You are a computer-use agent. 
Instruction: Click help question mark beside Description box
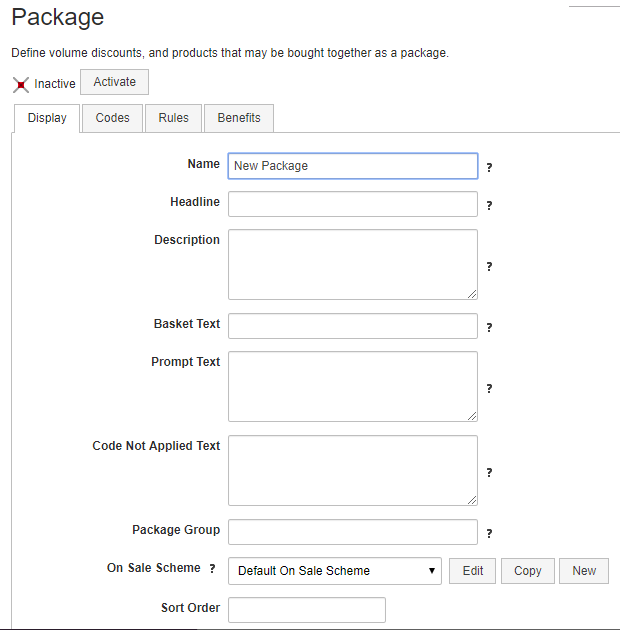489,267
